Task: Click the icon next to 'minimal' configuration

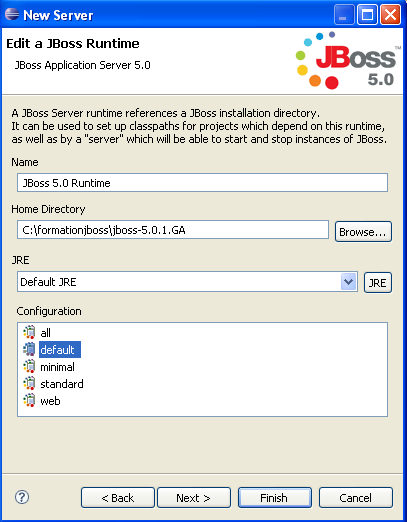Action: [x=29, y=366]
